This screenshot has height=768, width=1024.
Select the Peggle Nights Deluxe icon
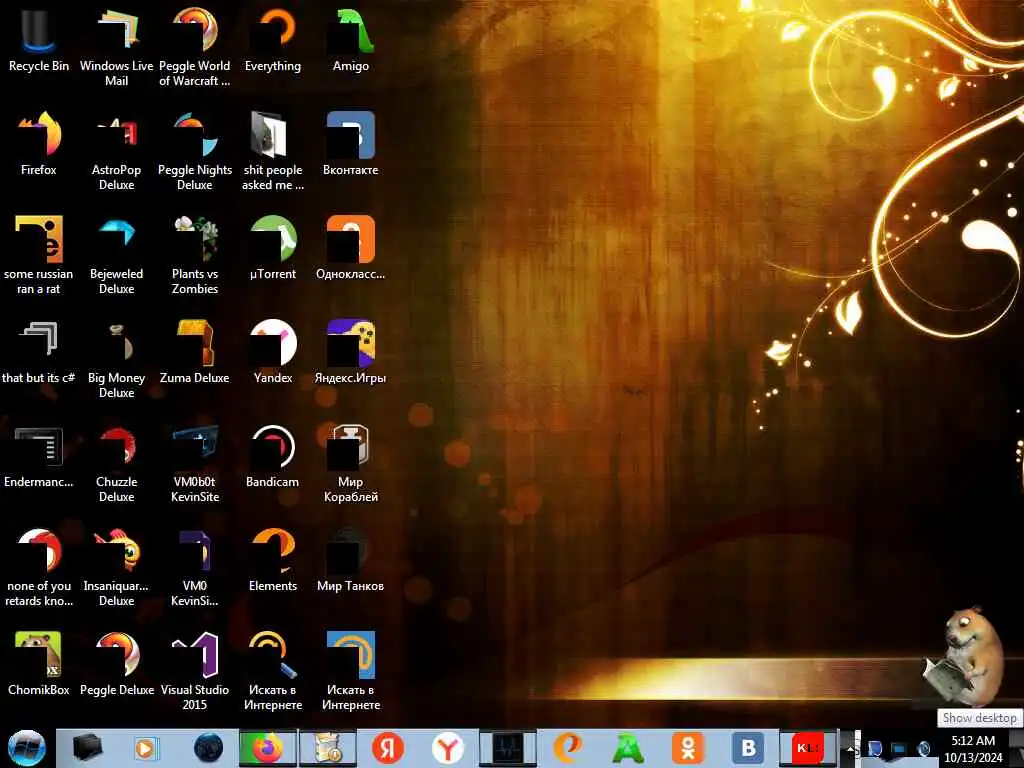point(195,150)
